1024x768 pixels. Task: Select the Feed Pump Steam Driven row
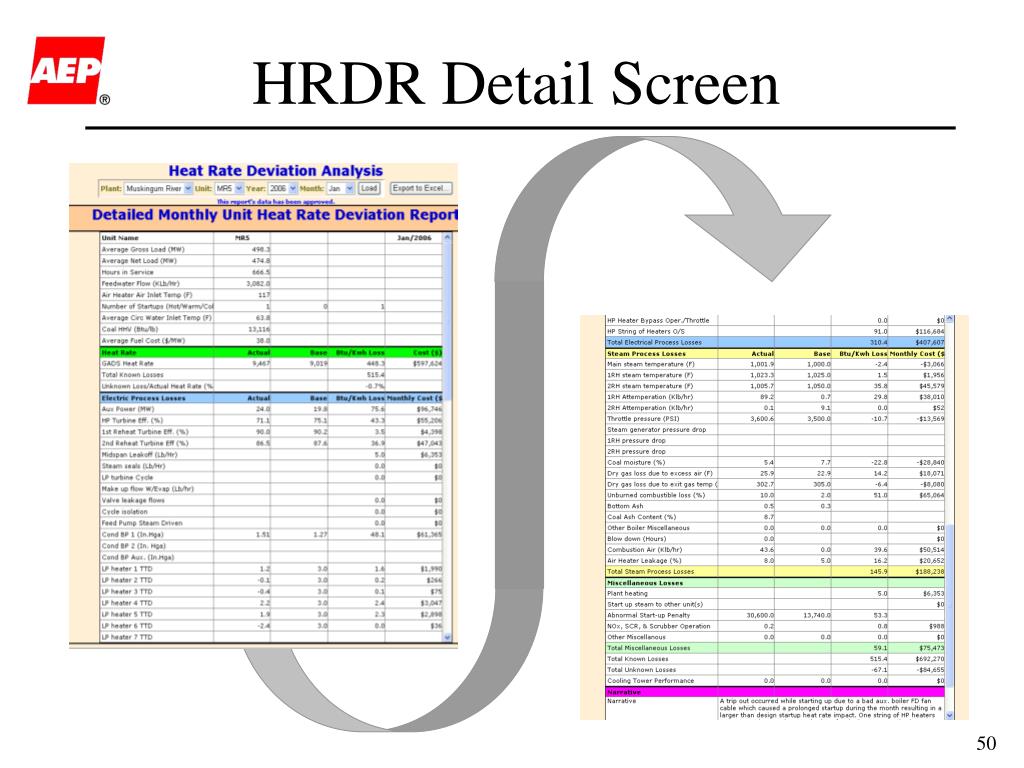tap(271, 523)
